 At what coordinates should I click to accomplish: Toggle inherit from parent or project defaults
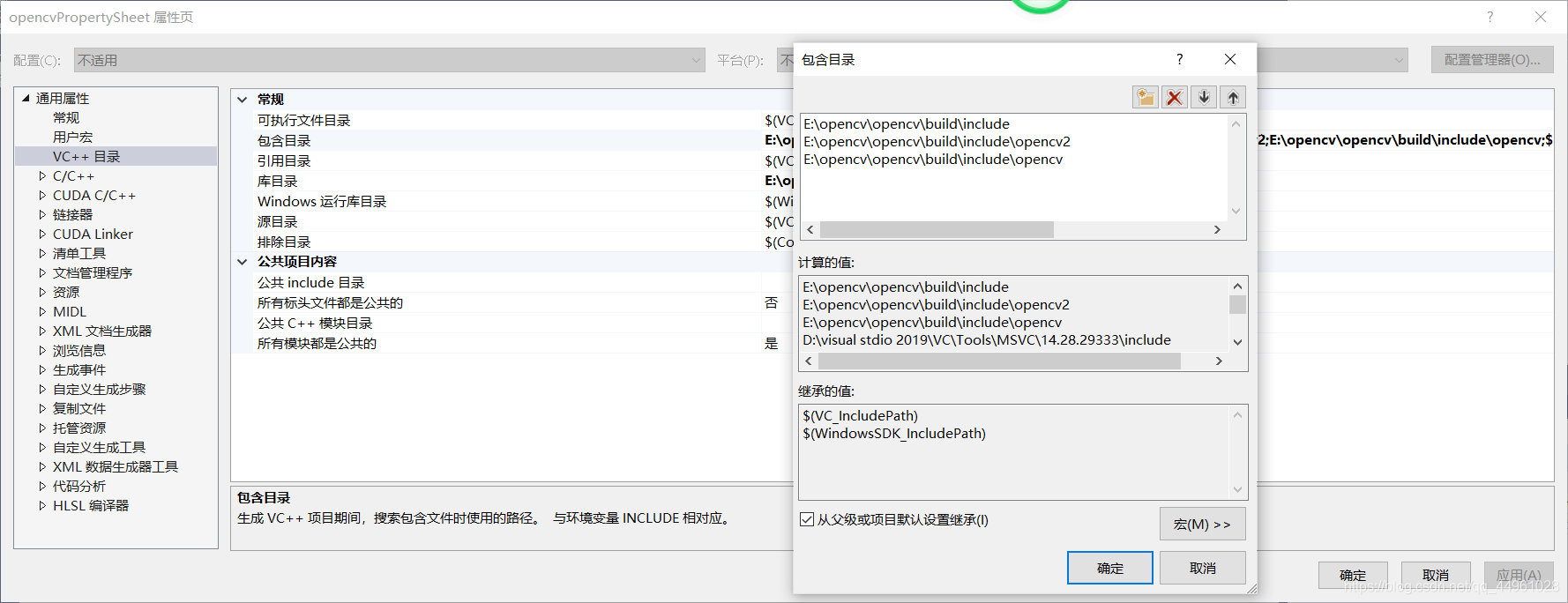[x=806, y=519]
